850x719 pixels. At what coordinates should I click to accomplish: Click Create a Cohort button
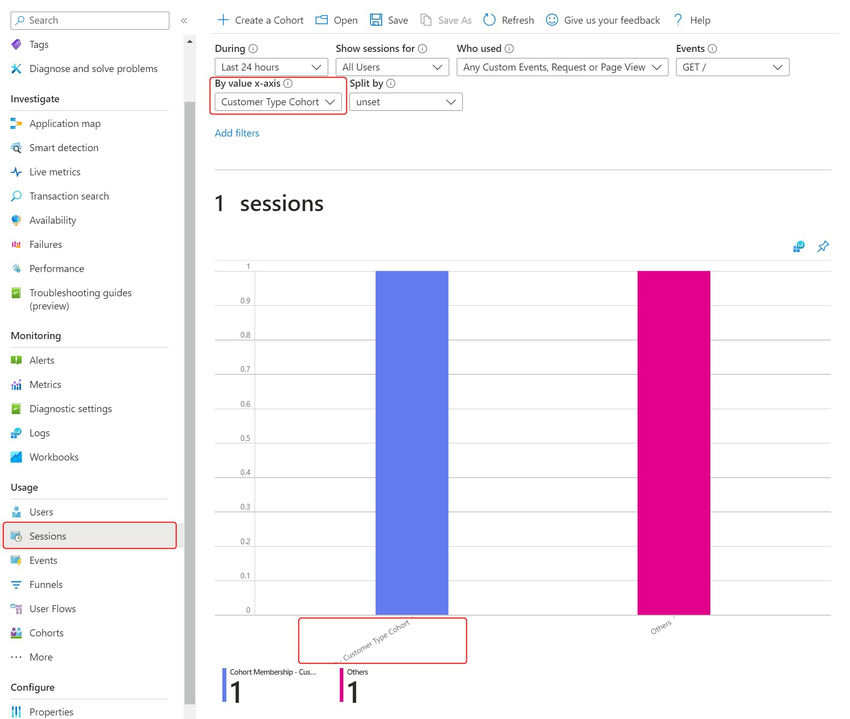click(260, 21)
